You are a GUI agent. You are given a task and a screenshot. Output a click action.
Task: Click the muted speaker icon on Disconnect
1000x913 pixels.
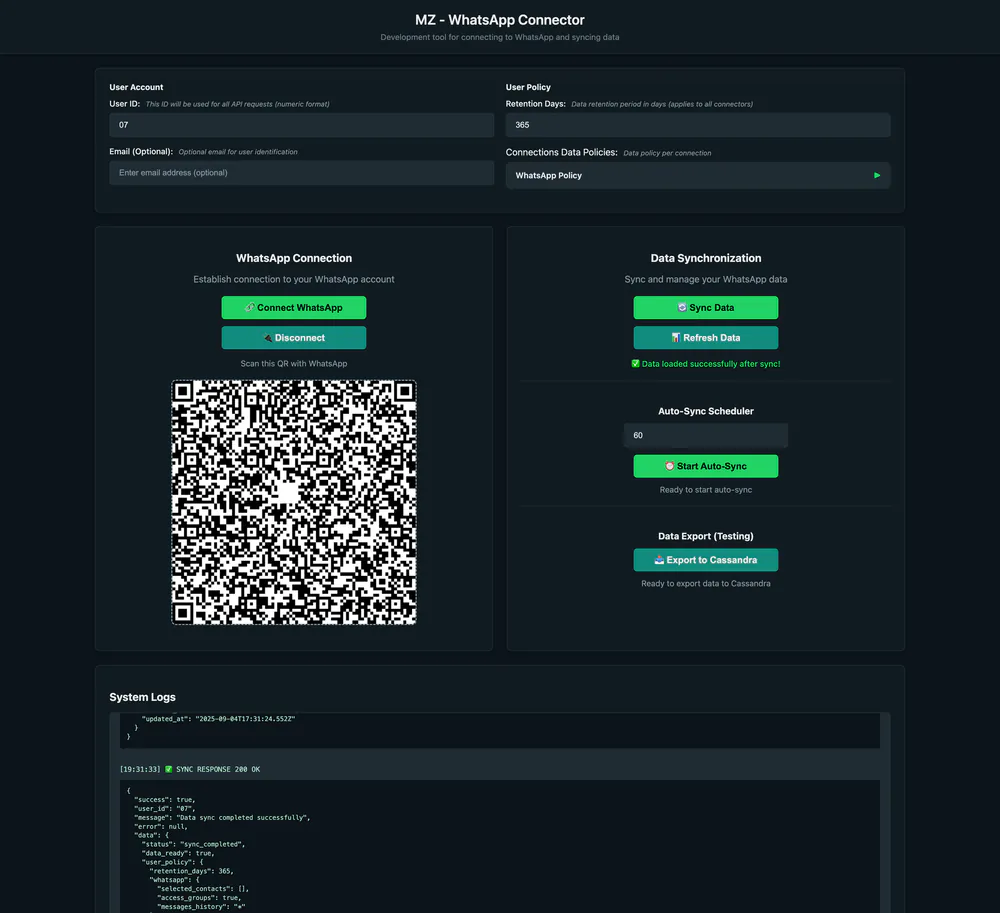267,337
